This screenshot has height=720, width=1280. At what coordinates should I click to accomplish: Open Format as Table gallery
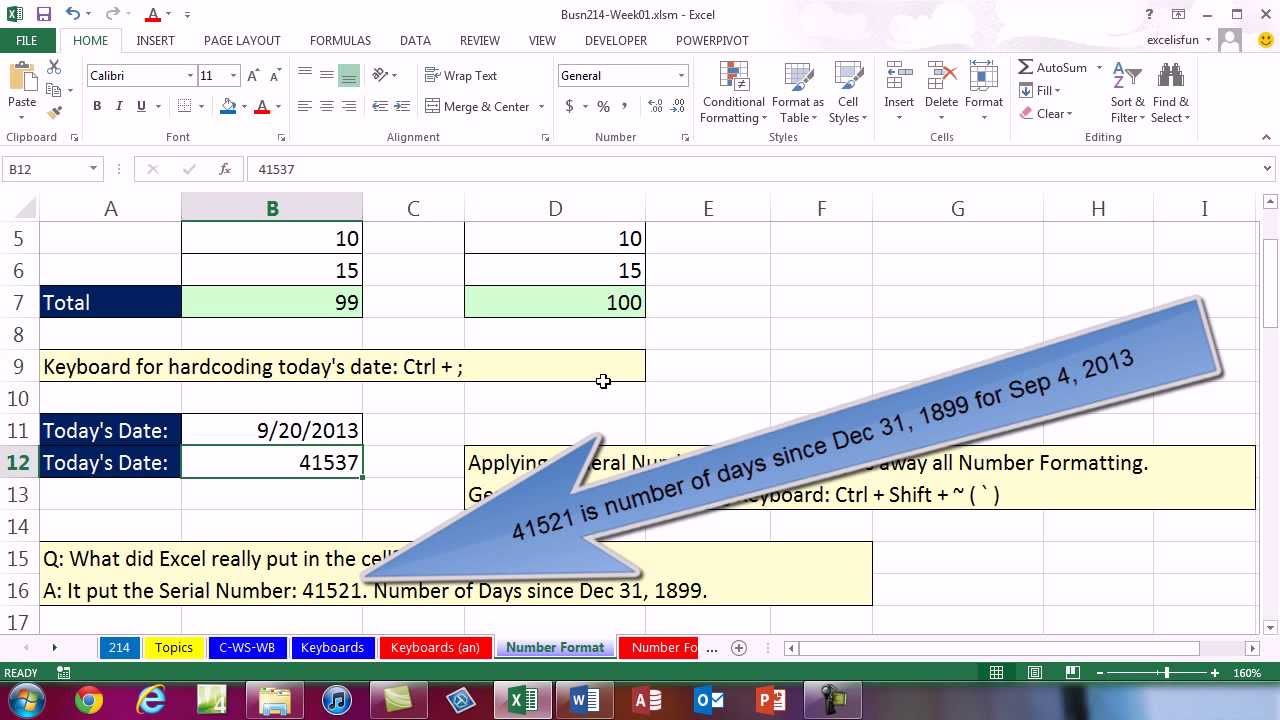tap(797, 93)
